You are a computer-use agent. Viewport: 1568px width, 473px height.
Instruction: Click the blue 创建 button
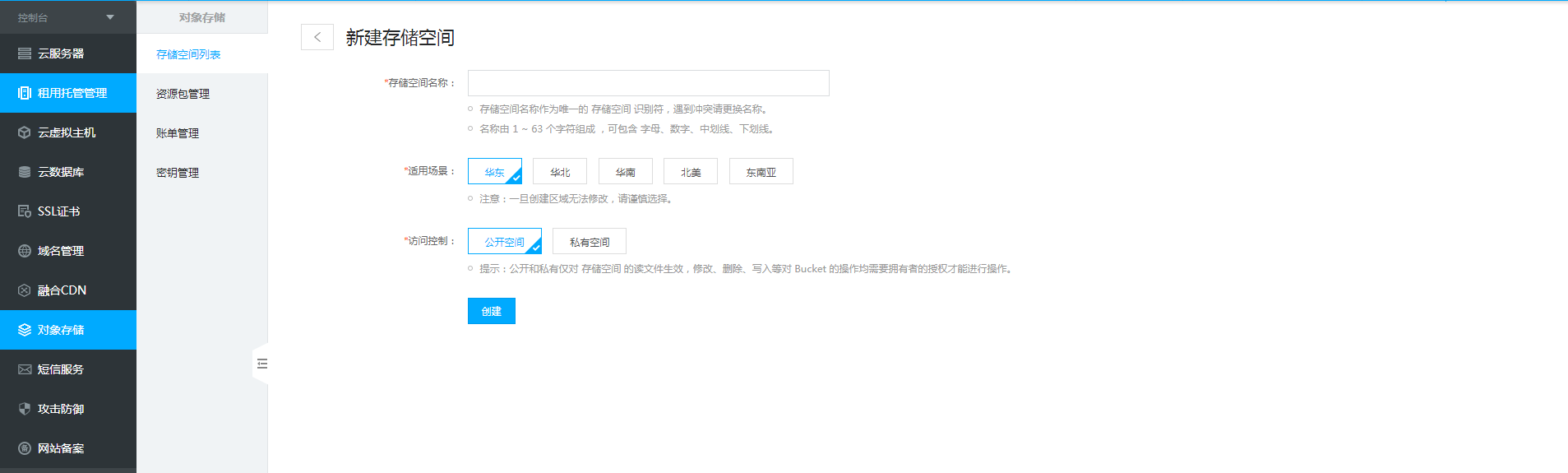coord(491,311)
